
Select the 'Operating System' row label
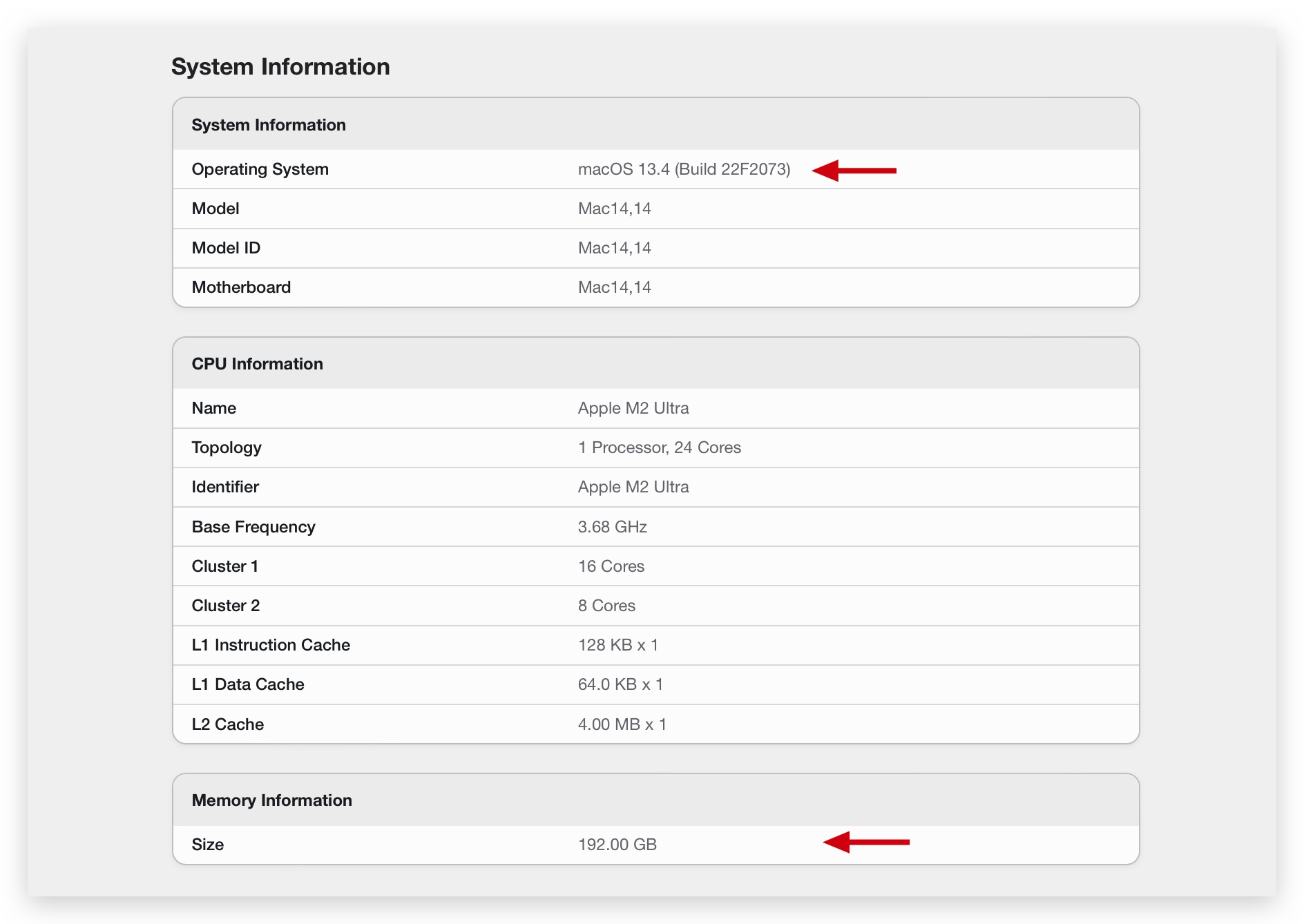click(260, 169)
